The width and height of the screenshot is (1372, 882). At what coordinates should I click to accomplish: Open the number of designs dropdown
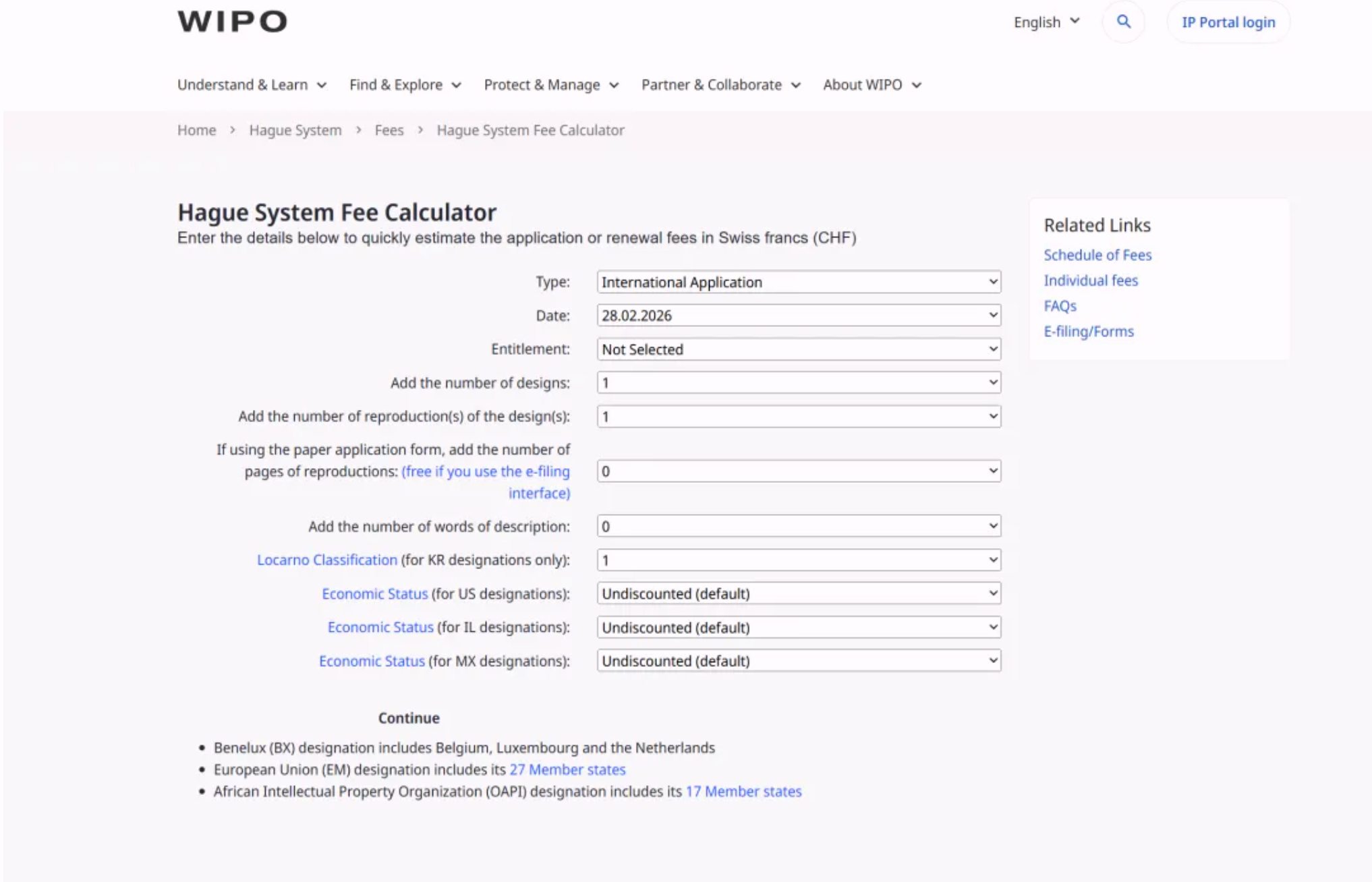coord(799,383)
